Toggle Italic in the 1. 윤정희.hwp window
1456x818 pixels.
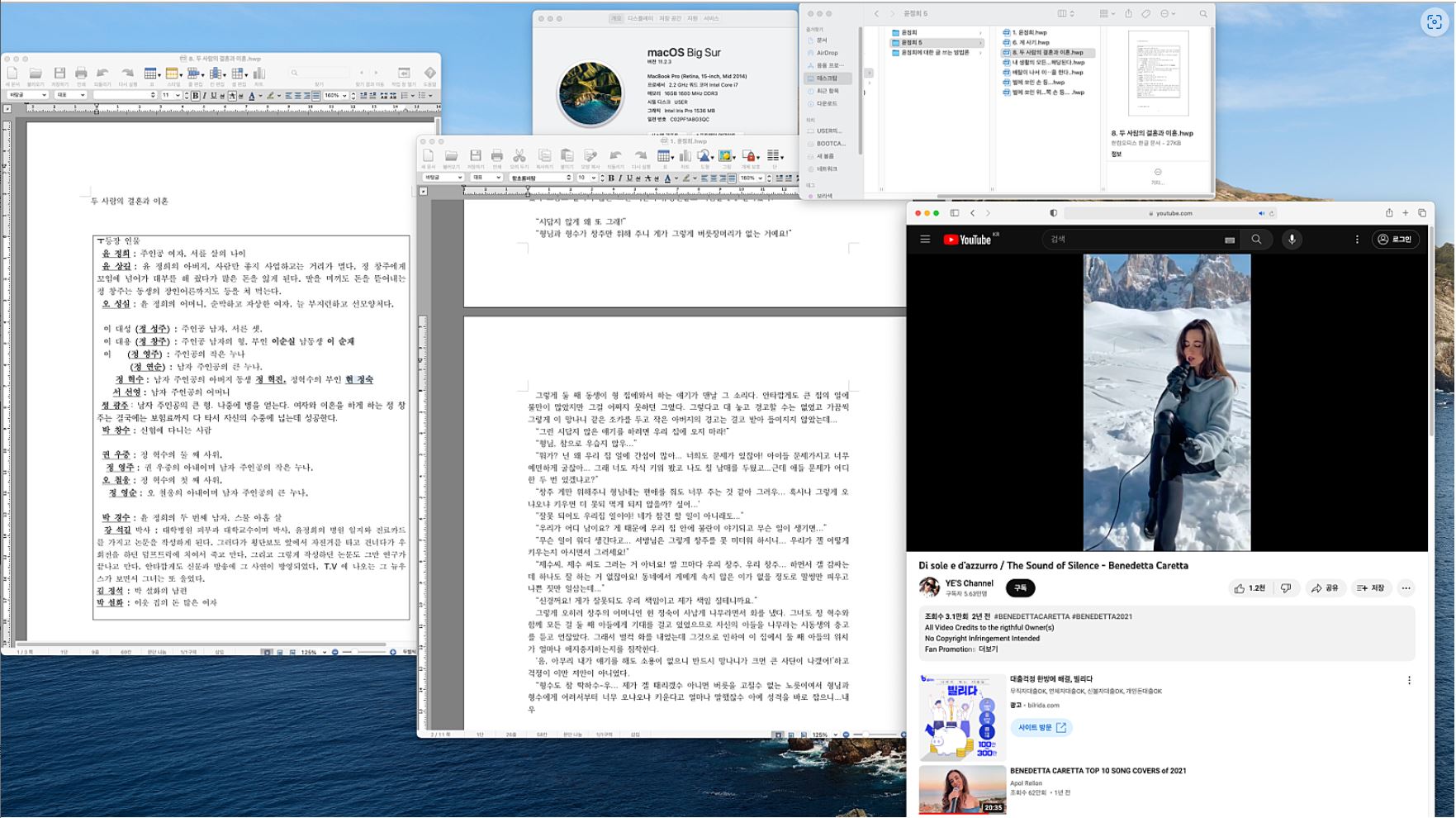click(620, 178)
